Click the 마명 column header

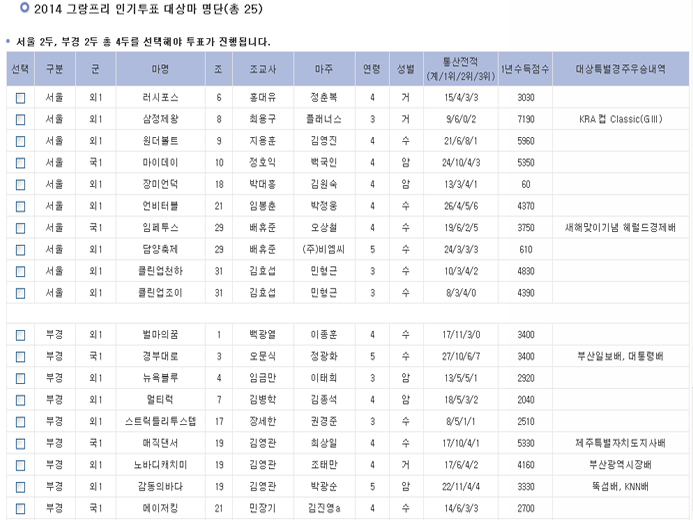pos(160,70)
